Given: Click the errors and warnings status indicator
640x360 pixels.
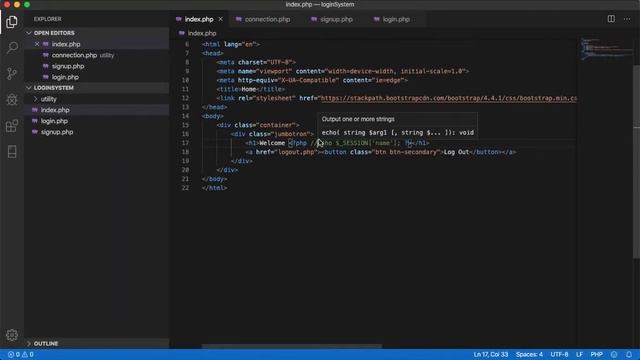Looking at the screenshot, I should 21,355.
